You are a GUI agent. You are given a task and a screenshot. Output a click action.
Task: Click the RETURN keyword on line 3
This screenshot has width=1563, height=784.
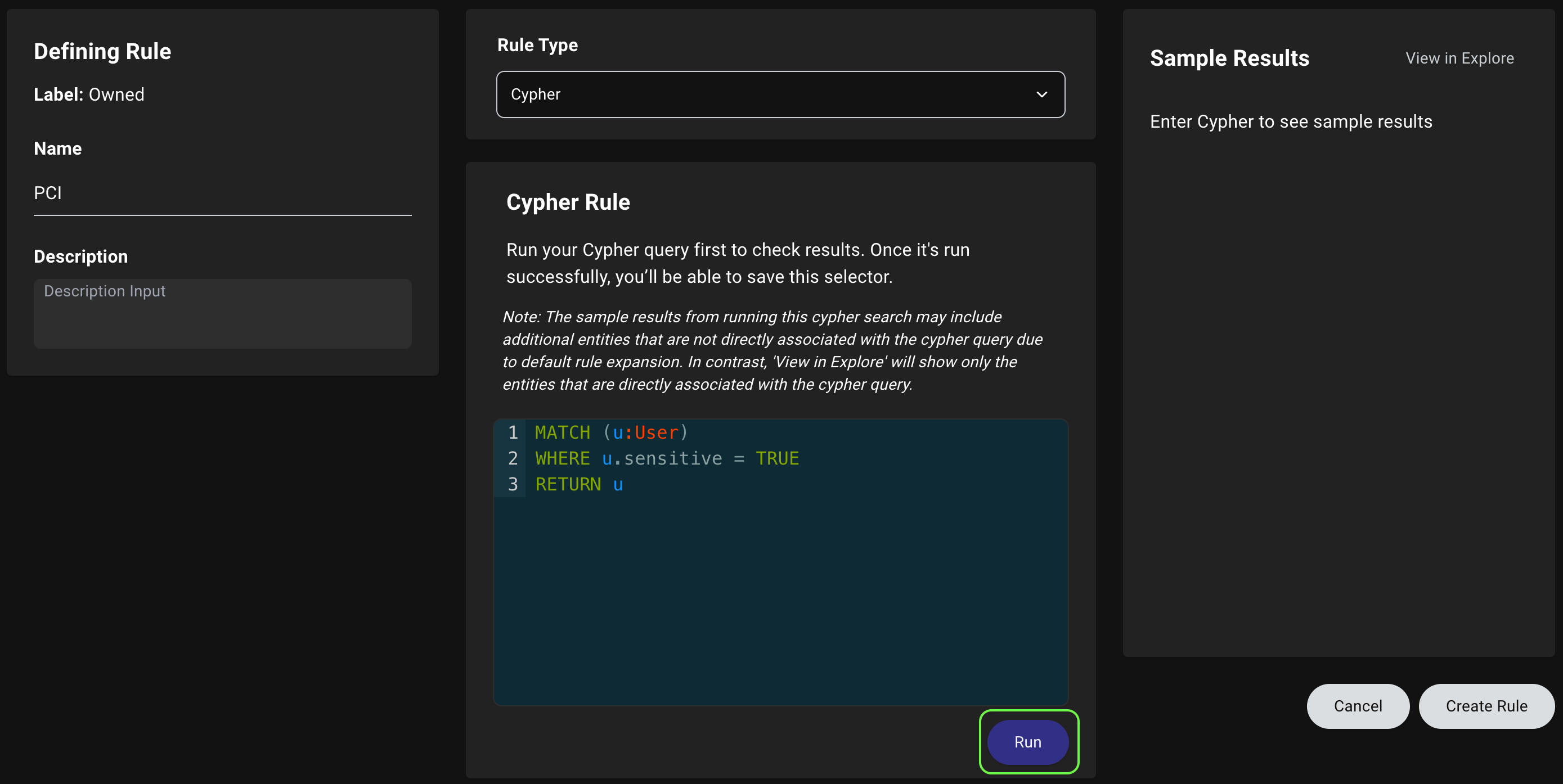click(567, 484)
